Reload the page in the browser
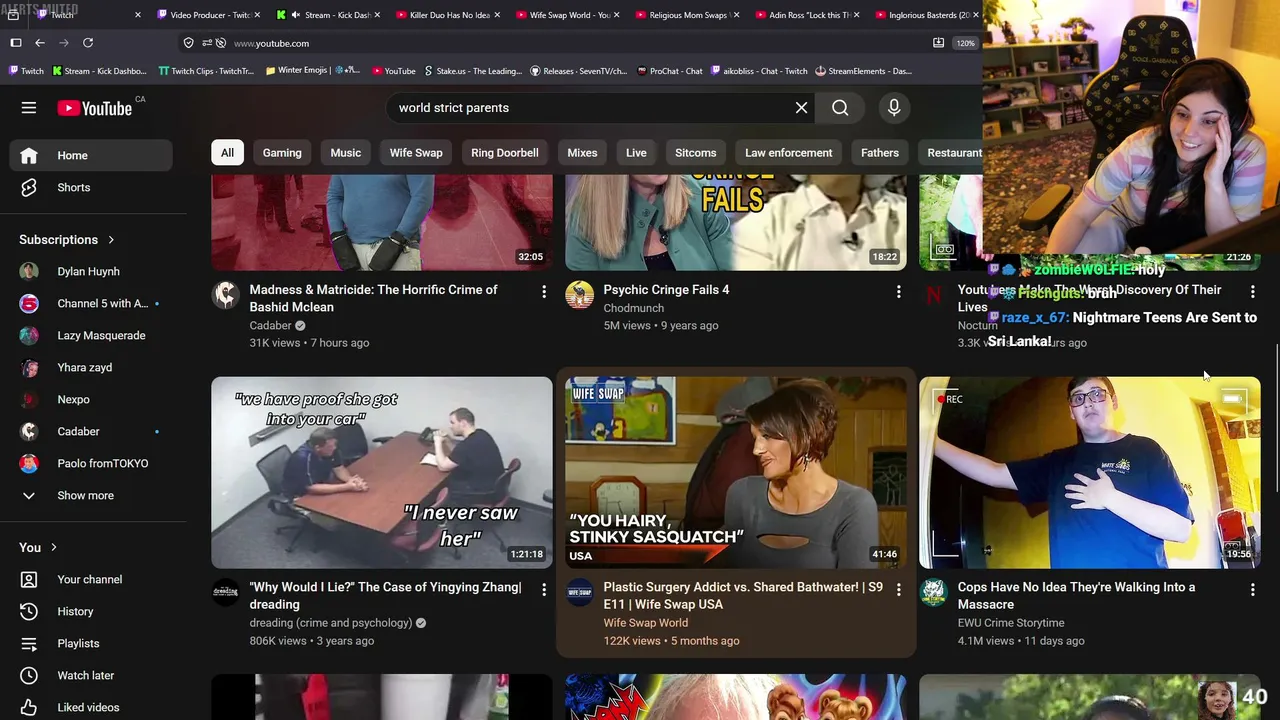Viewport: 1280px width, 720px height. (88, 43)
